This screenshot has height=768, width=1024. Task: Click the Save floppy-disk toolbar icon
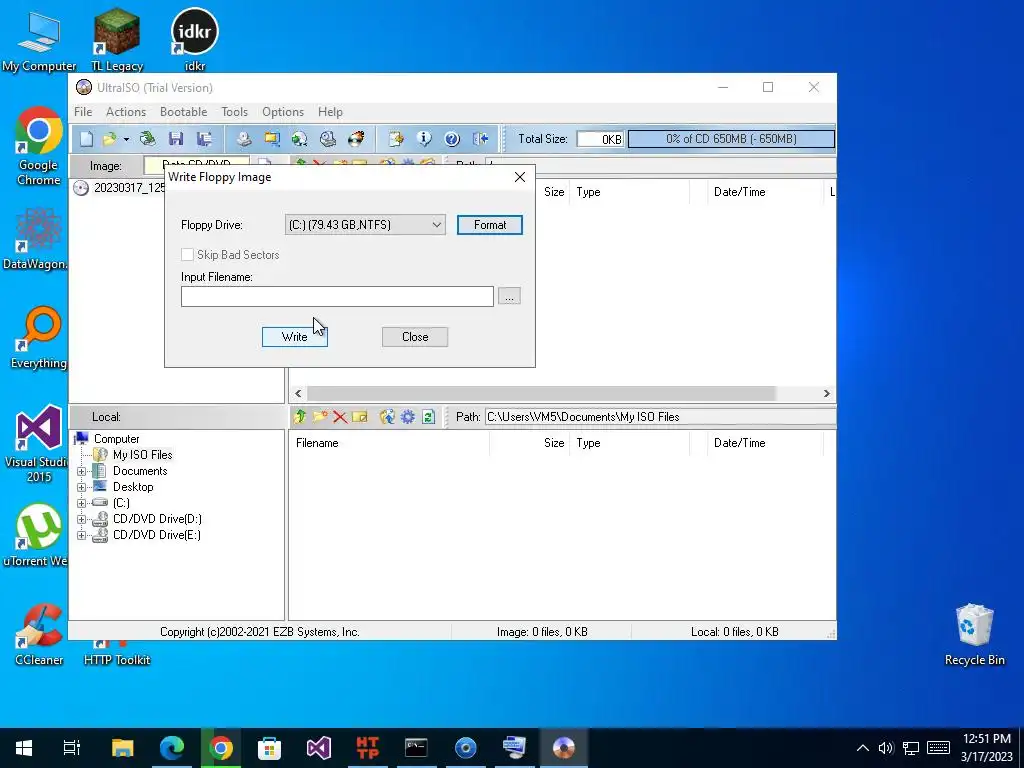(176, 138)
